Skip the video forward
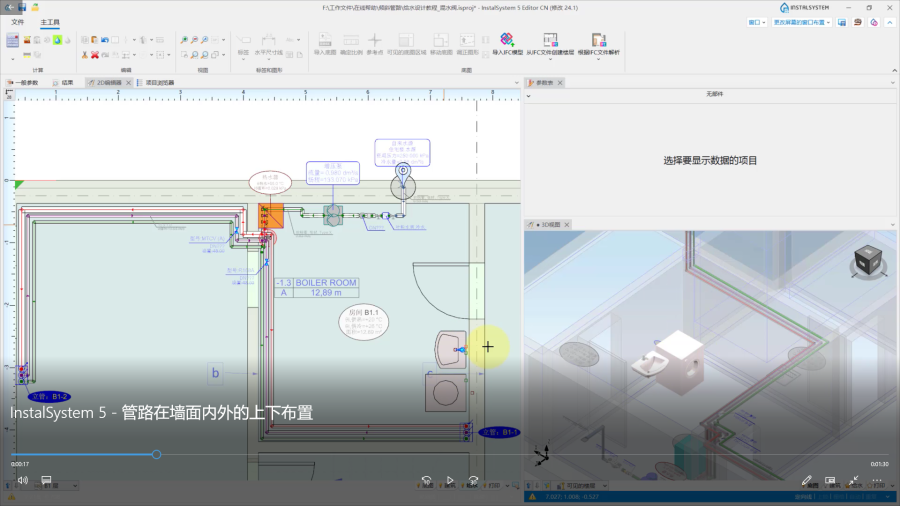This screenshot has height=506, width=900. (x=473, y=480)
